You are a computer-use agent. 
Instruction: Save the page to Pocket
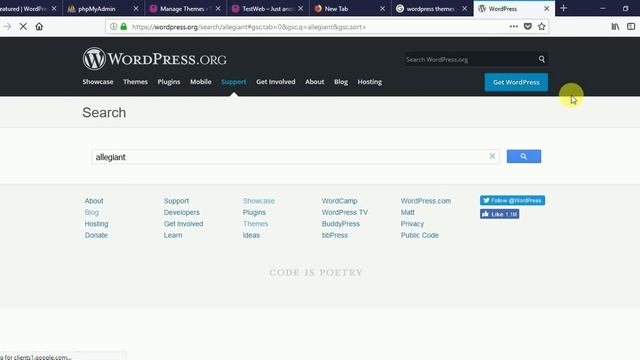(x=528, y=27)
